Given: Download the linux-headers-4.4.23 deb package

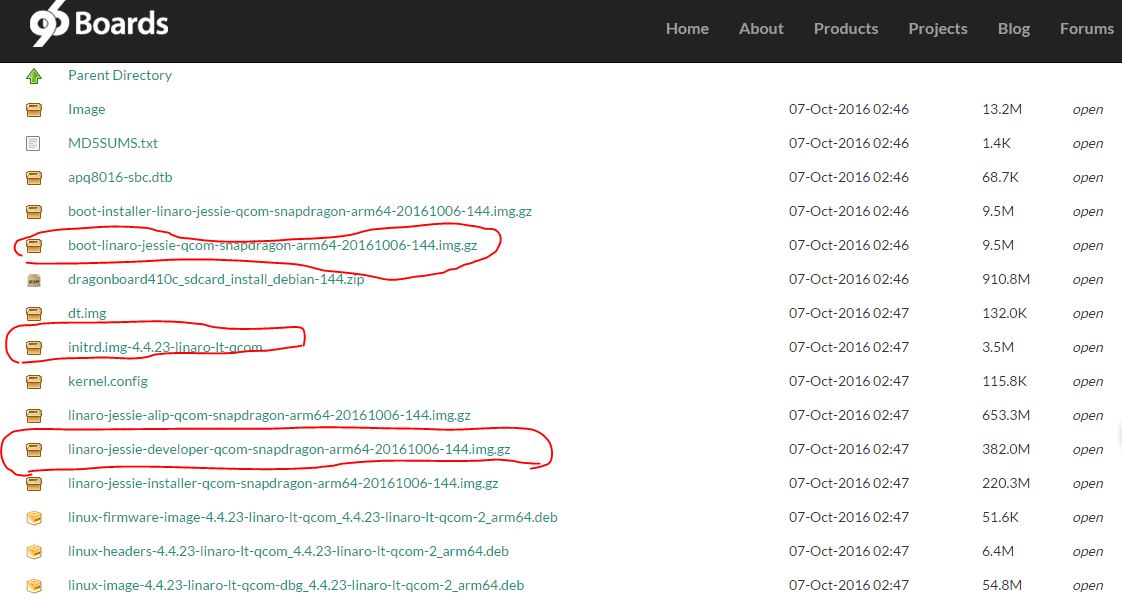Looking at the screenshot, I should coord(288,551).
